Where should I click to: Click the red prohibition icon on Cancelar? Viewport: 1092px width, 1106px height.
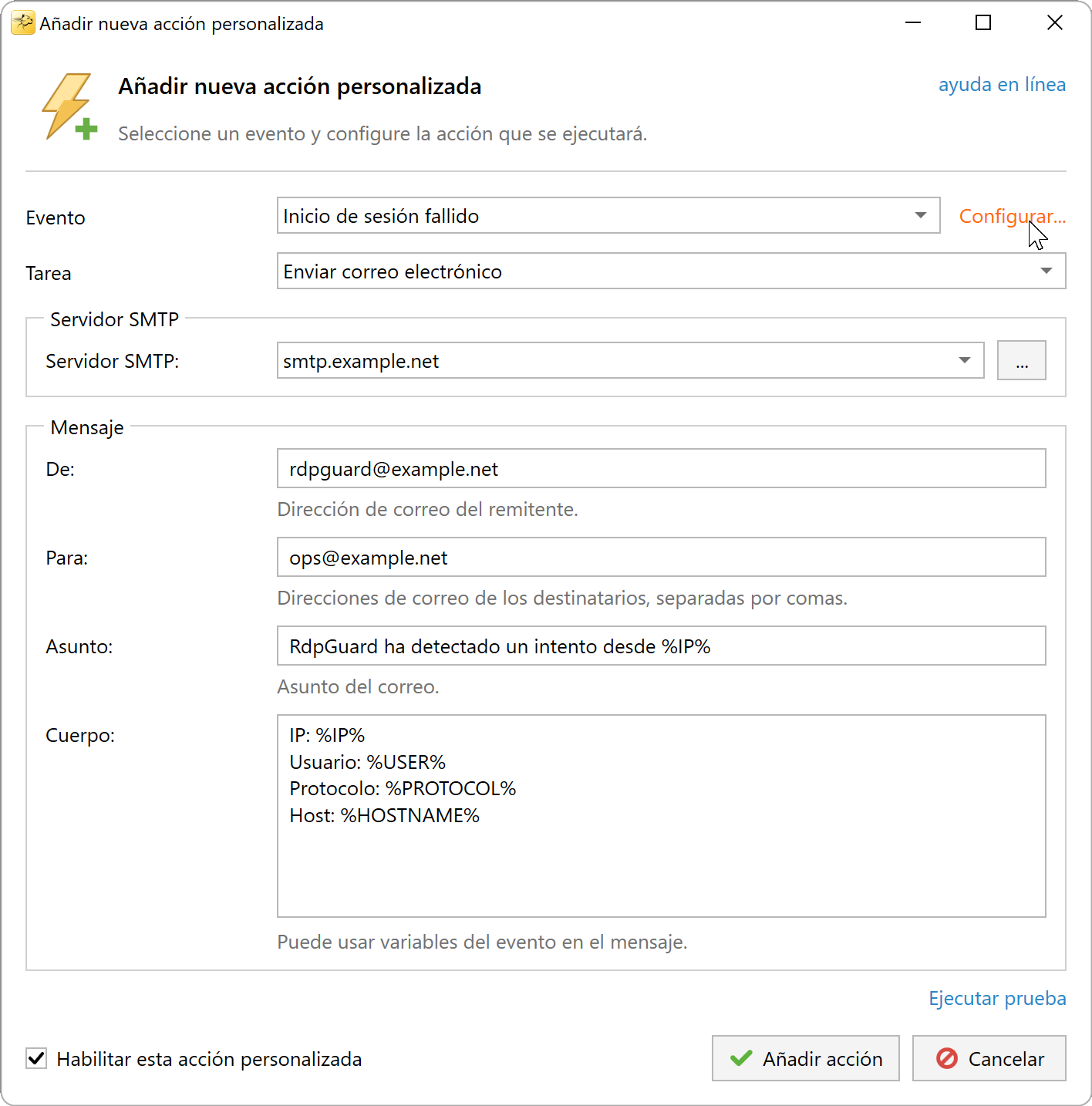947,1058
